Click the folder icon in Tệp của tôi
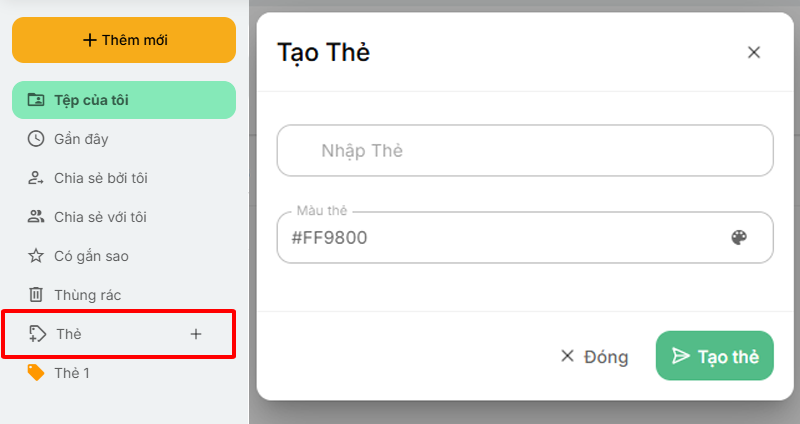 point(36,100)
